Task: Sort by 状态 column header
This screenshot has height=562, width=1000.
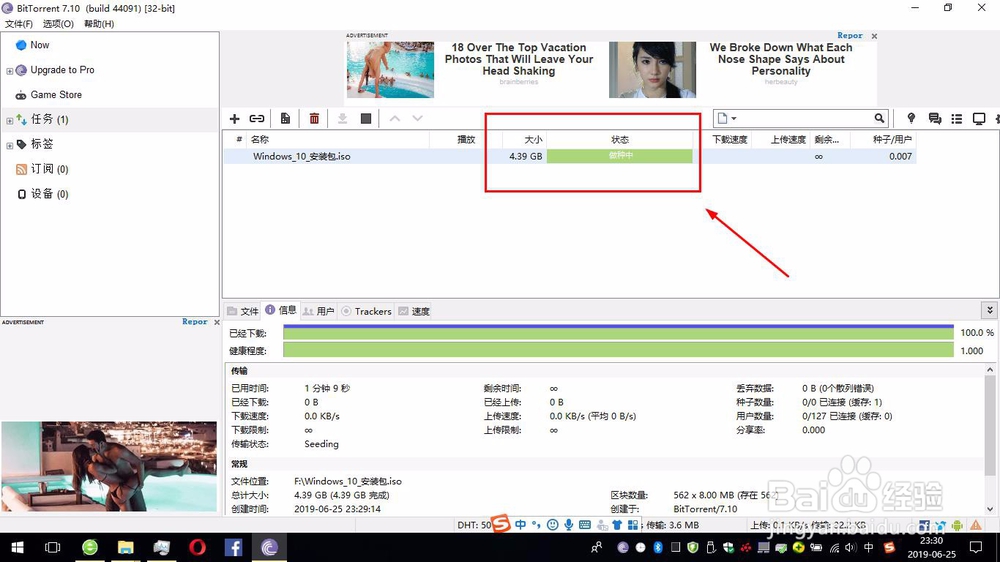Action: [x=620, y=139]
